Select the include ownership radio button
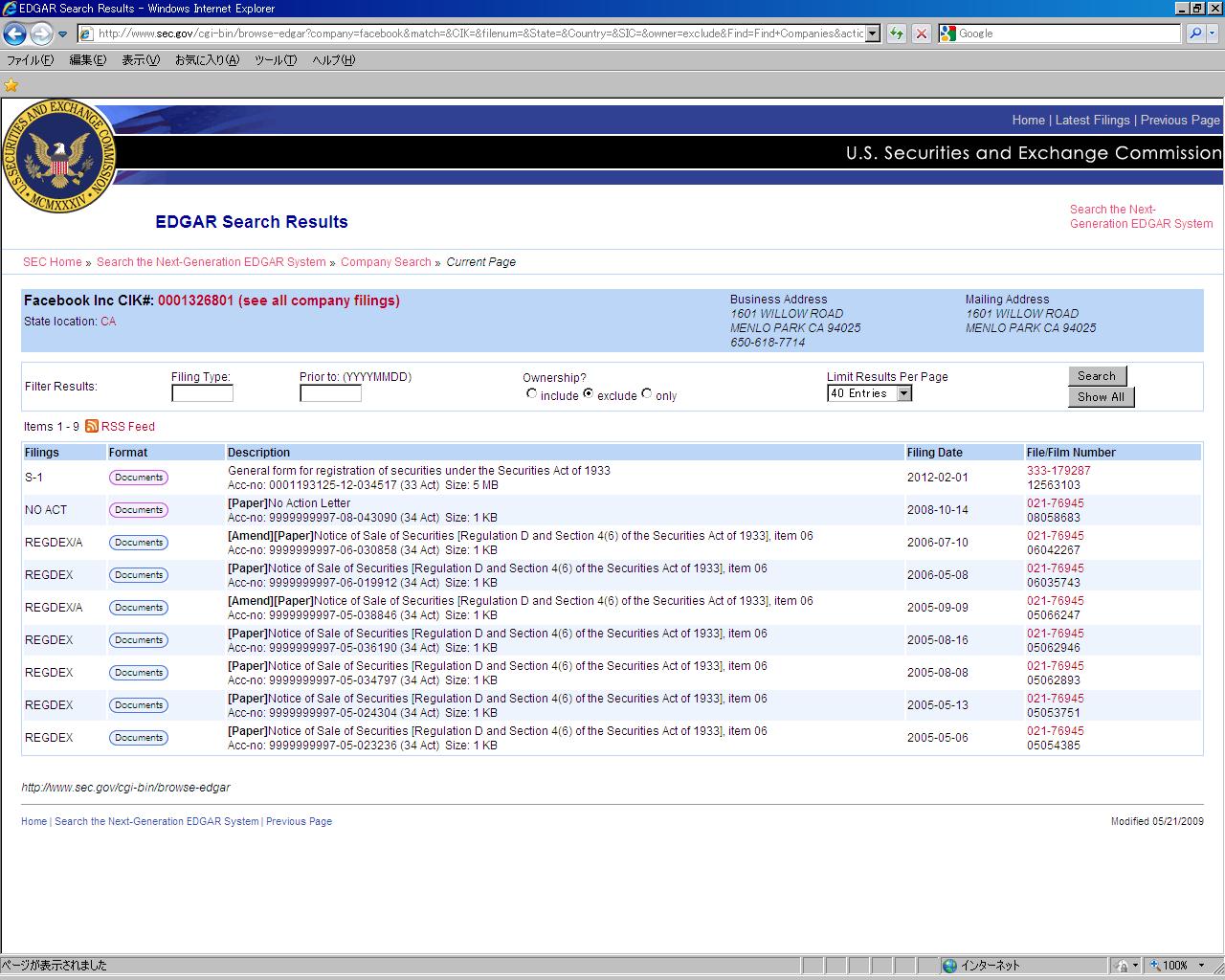 pos(531,393)
